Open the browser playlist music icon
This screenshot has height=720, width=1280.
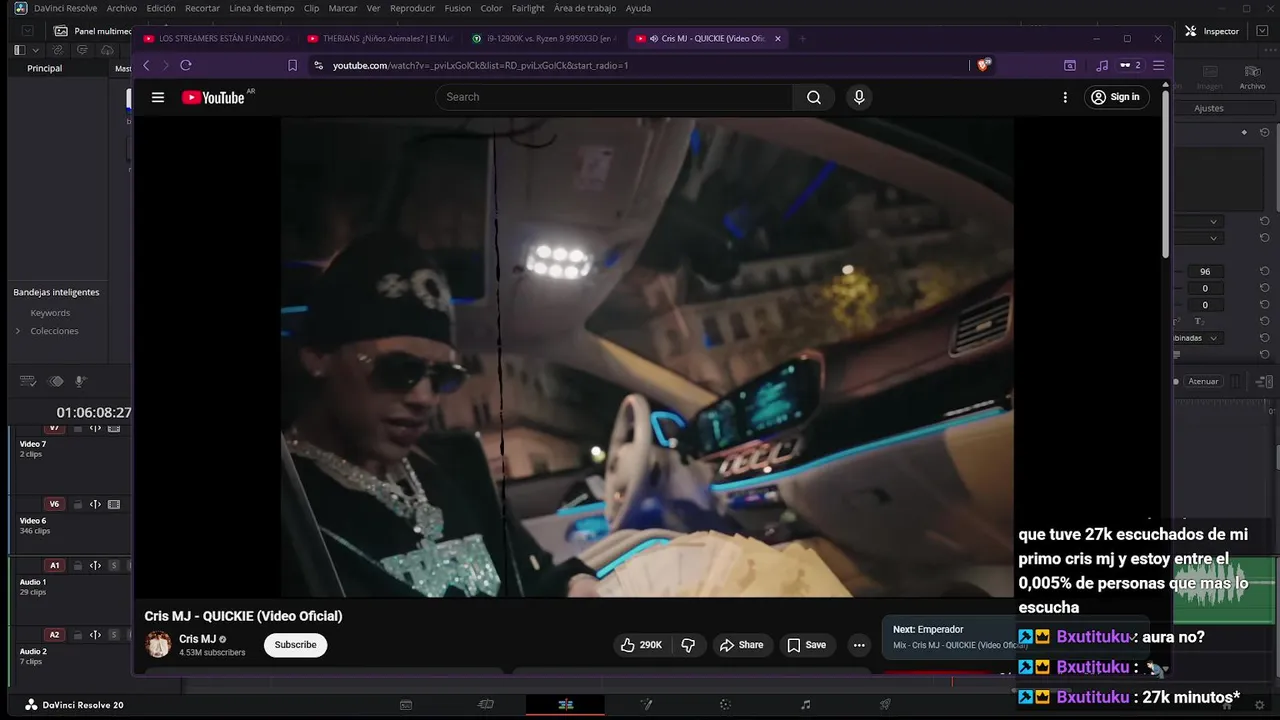coord(1102,65)
